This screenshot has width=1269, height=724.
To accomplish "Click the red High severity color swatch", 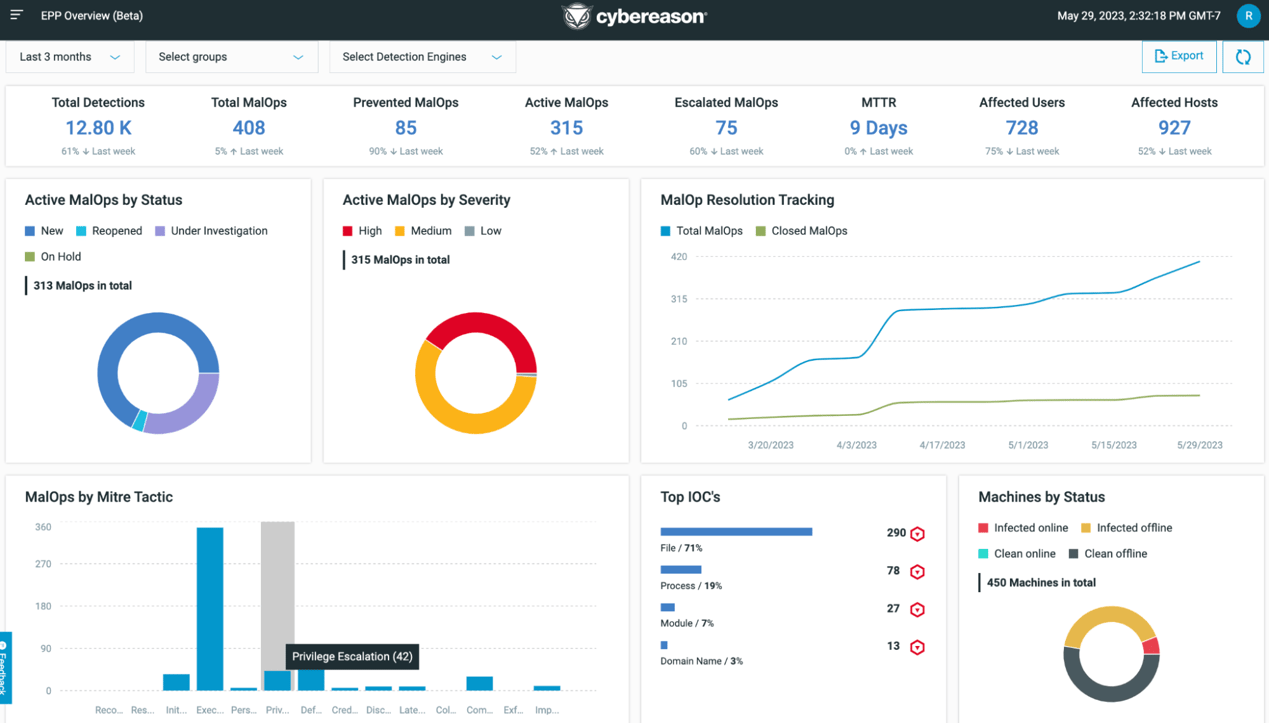I will (347, 230).
